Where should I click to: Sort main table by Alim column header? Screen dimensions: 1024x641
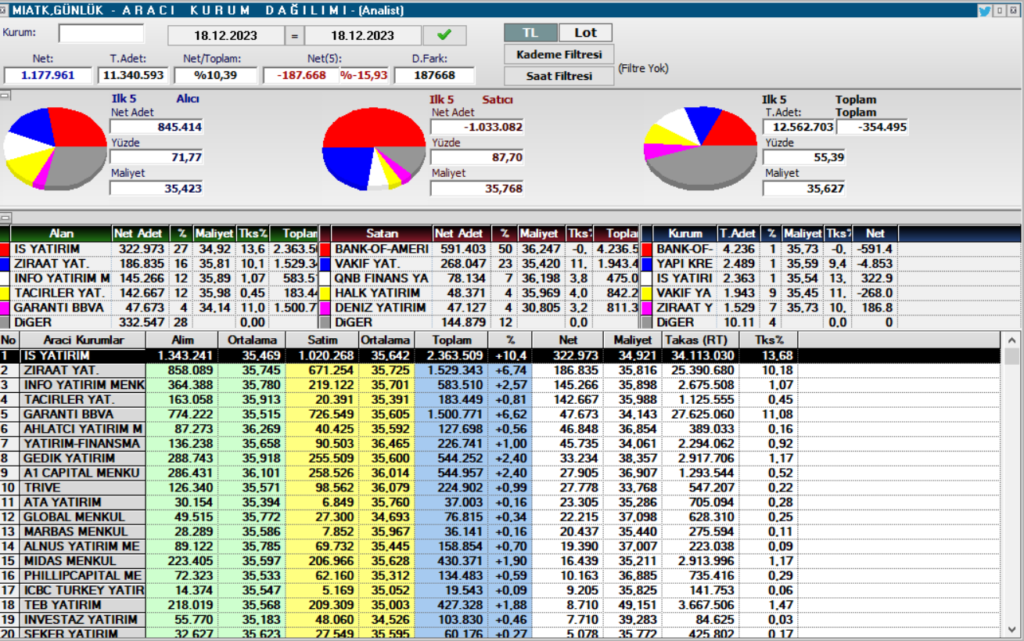tap(182, 340)
